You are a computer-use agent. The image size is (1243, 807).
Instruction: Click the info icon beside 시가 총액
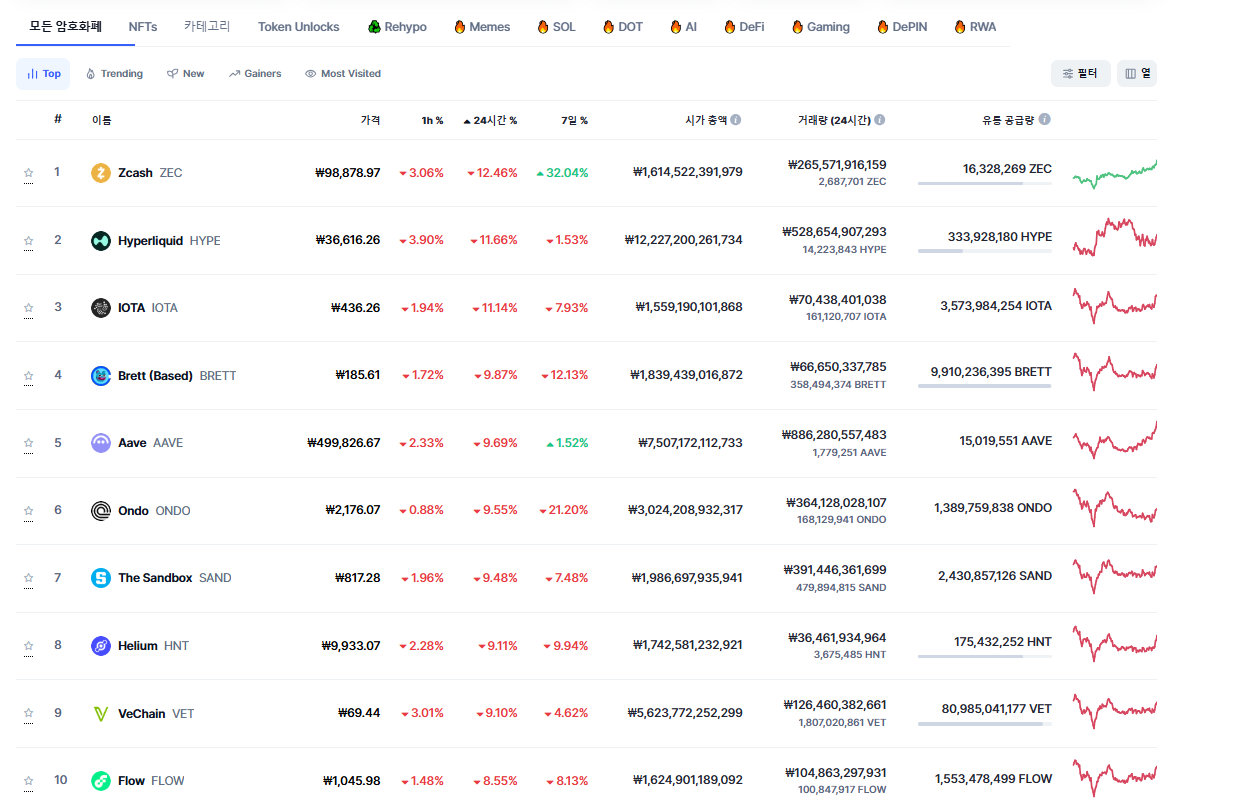coord(736,120)
